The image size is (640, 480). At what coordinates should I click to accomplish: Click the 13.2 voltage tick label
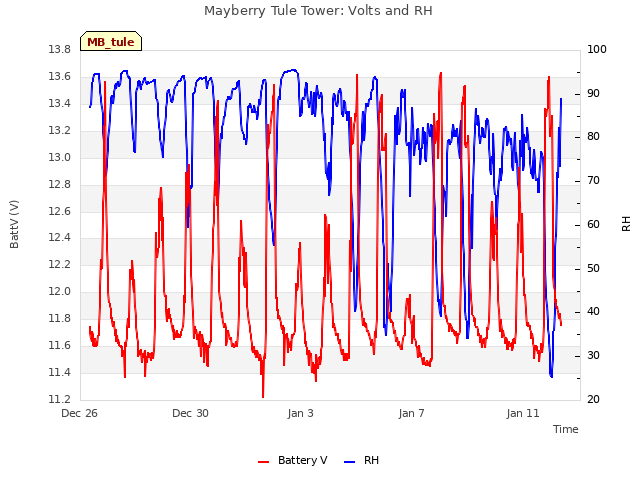coord(60,131)
